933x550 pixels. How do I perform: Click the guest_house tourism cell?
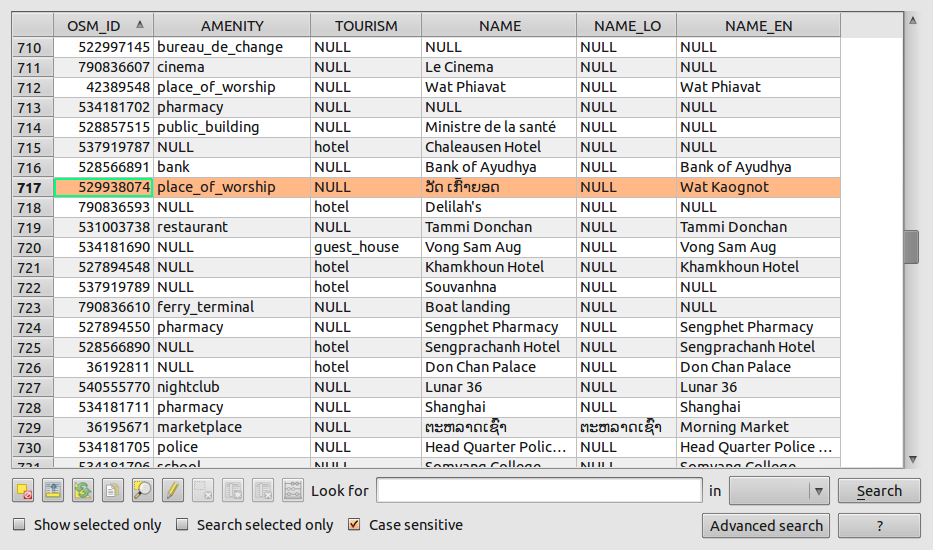[366, 248]
